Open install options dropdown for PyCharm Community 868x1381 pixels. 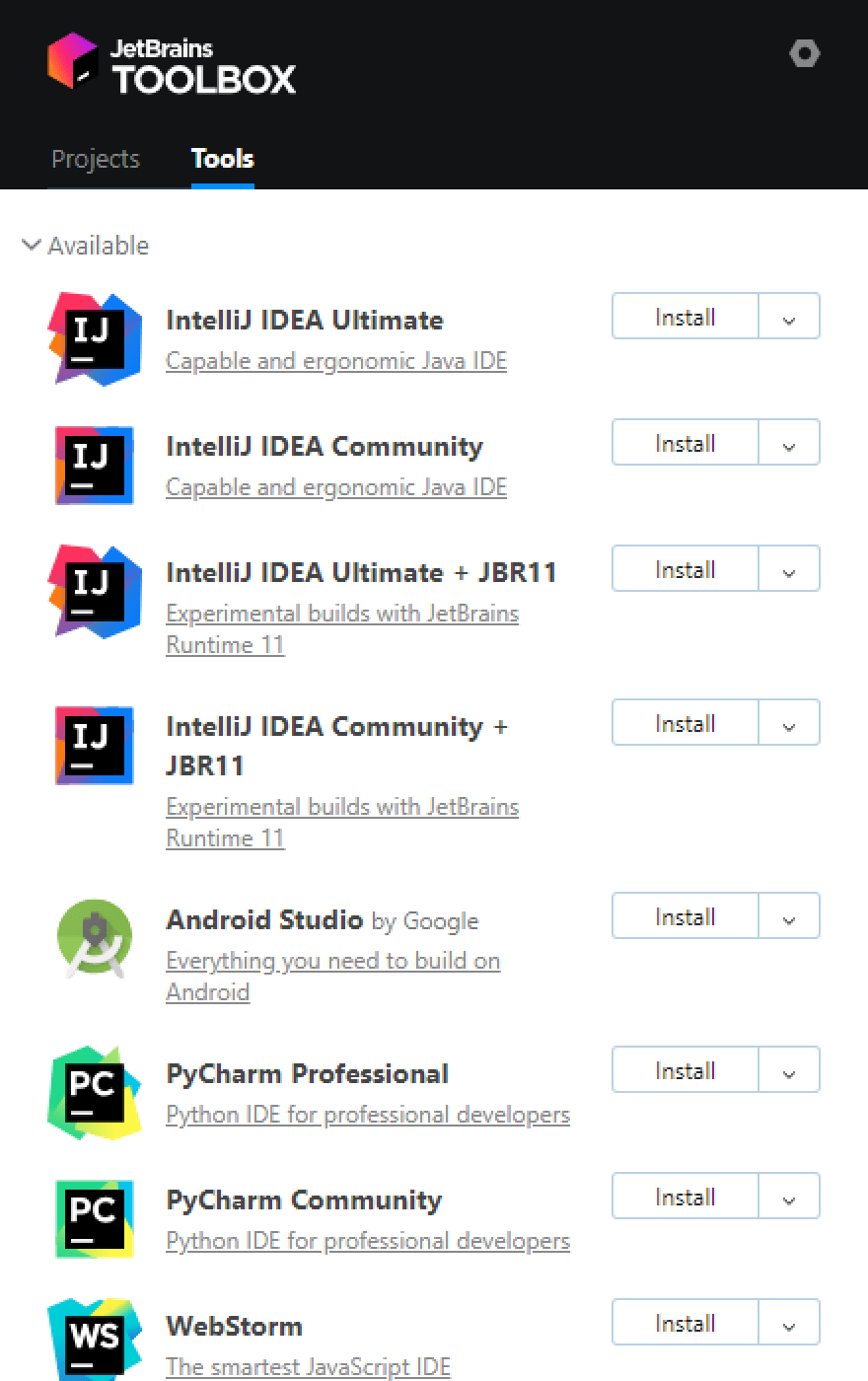tap(789, 1197)
